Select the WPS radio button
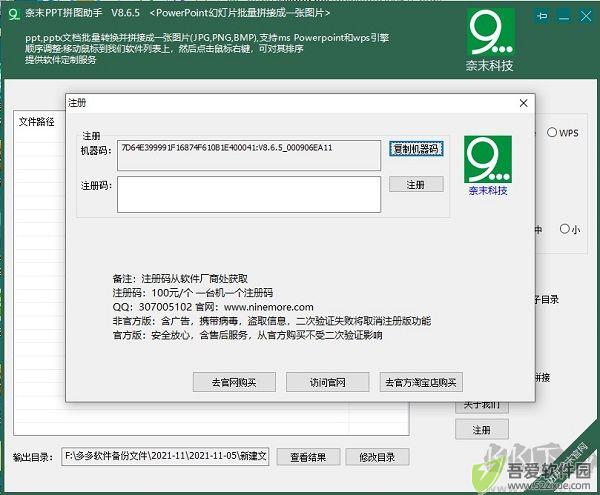600x495 pixels. 562,132
